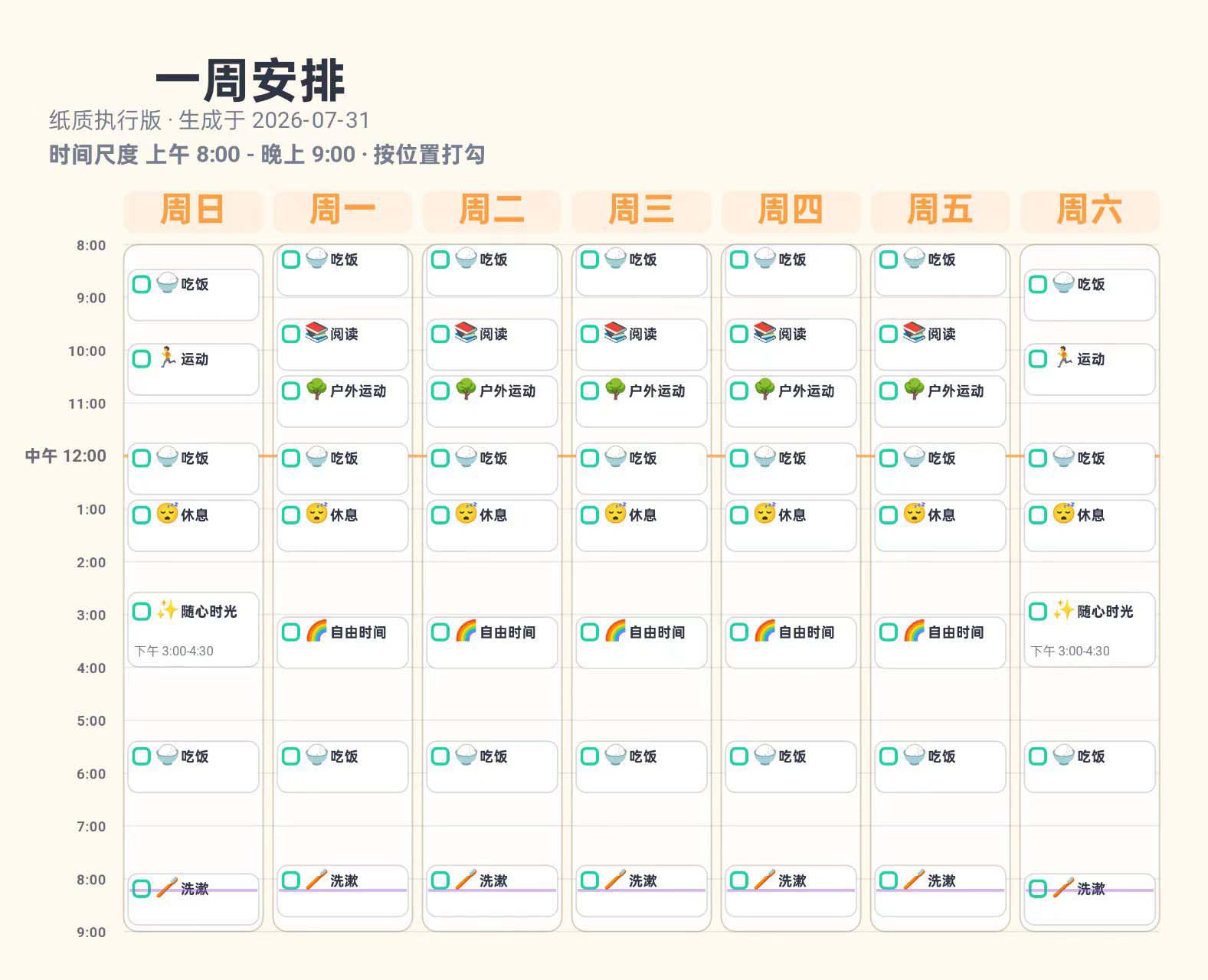The width and height of the screenshot is (1208, 980).
Task: Click the sleepy face icon in Wednesday 休息
Action: click(615, 514)
